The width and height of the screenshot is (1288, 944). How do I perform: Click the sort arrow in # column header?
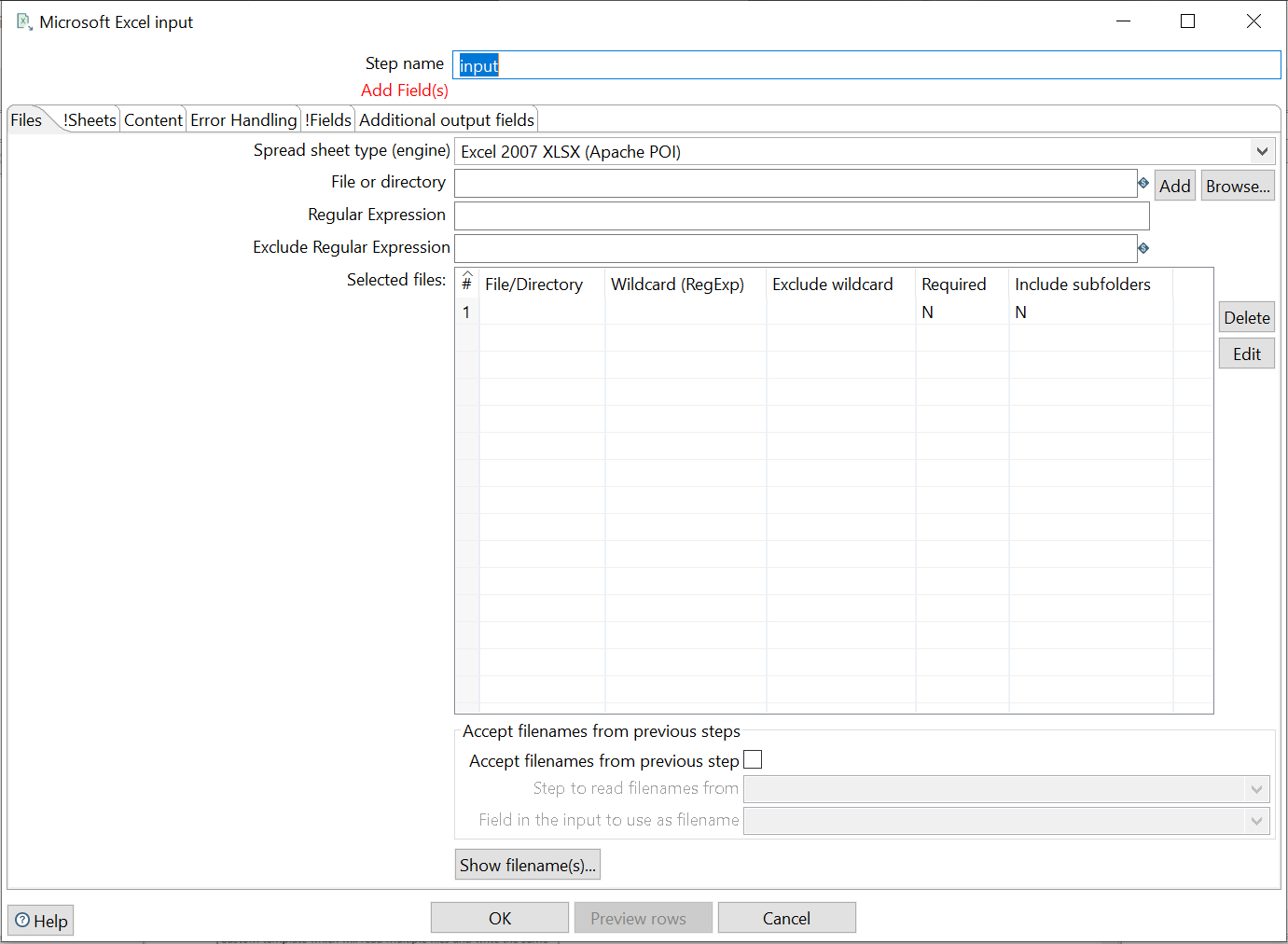pyautogui.click(x=467, y=276)
